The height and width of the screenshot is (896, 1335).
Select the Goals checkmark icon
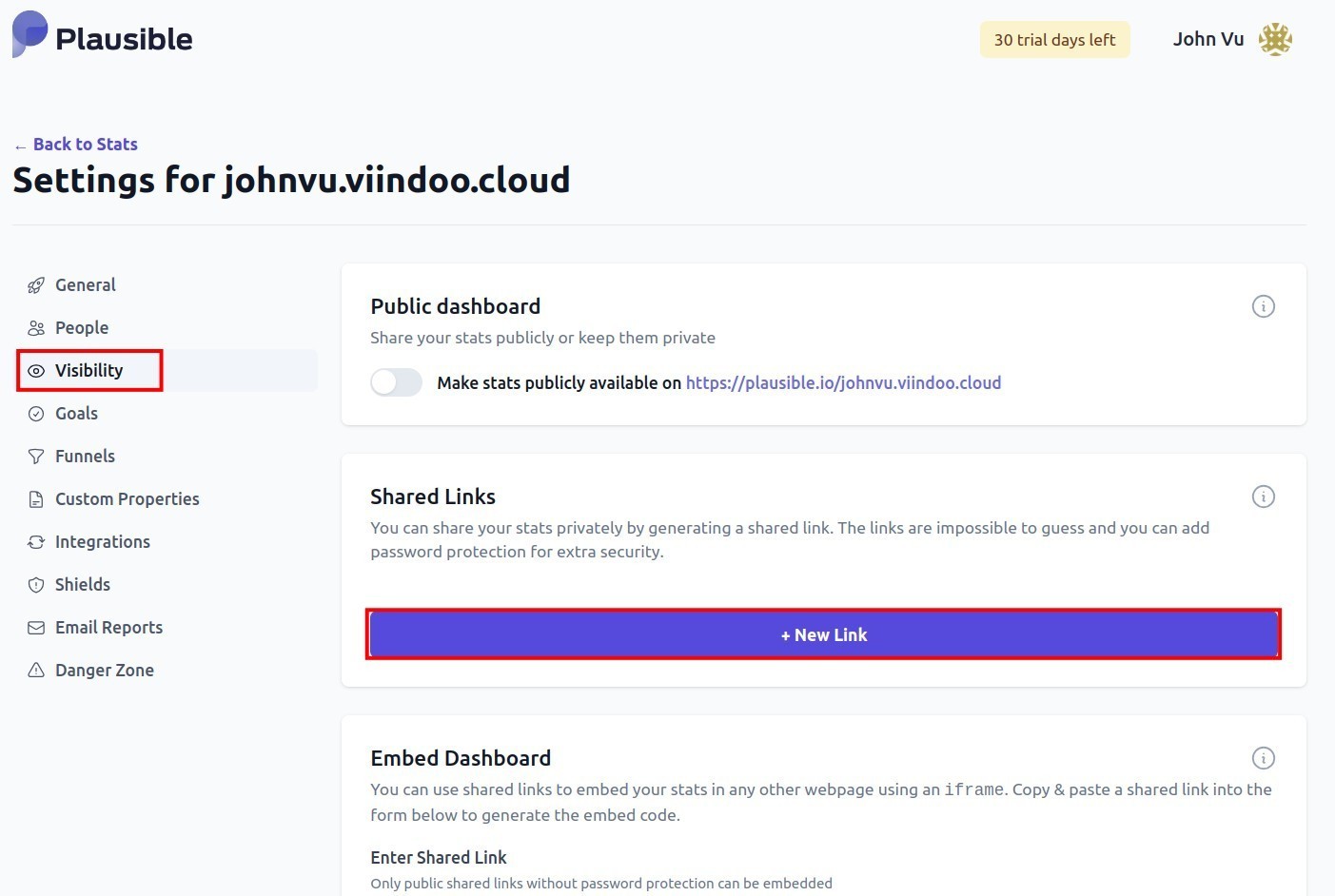35,413
